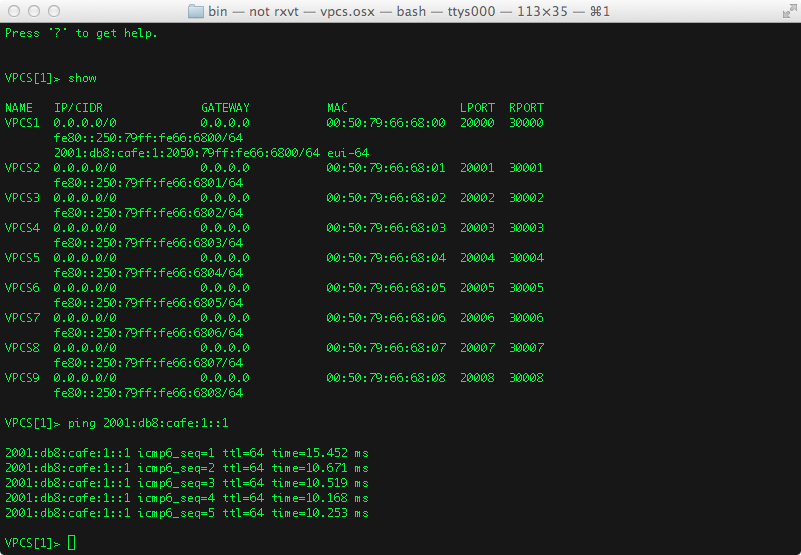The width and height of the screenshot is (801, 555).
Task: Click RPORT value 30004
Action: (x=526, y=258)
